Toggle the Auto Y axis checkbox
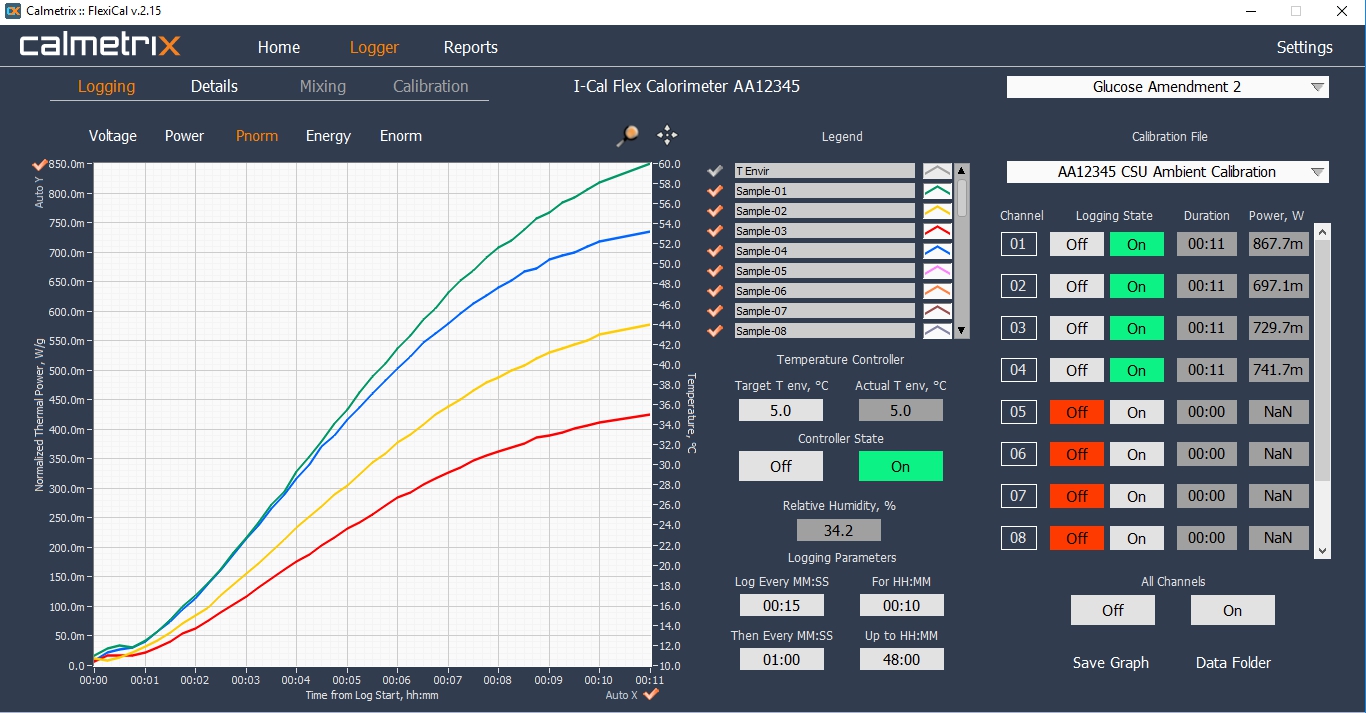Screen dimensions: 1366x713 [x=40, y=164]
